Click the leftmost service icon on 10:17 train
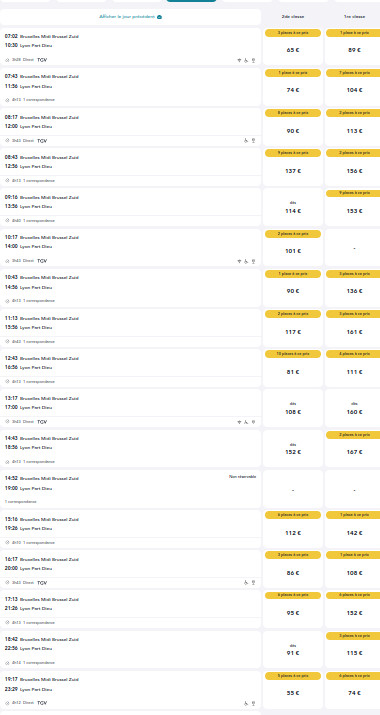This screenshot has width=380, height=715. 239,261
